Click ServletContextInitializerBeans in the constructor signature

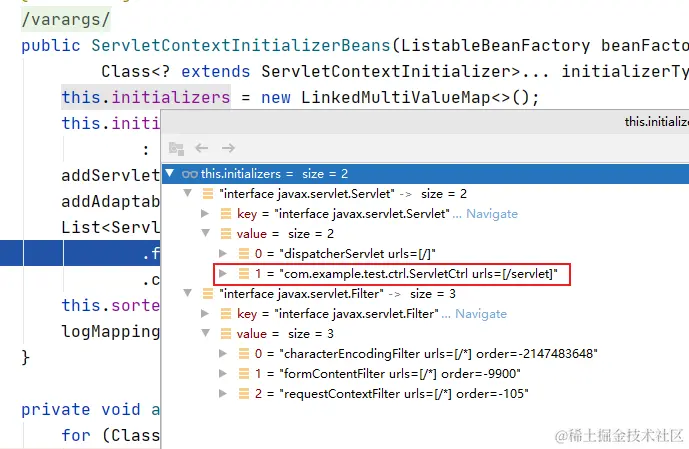241,46
